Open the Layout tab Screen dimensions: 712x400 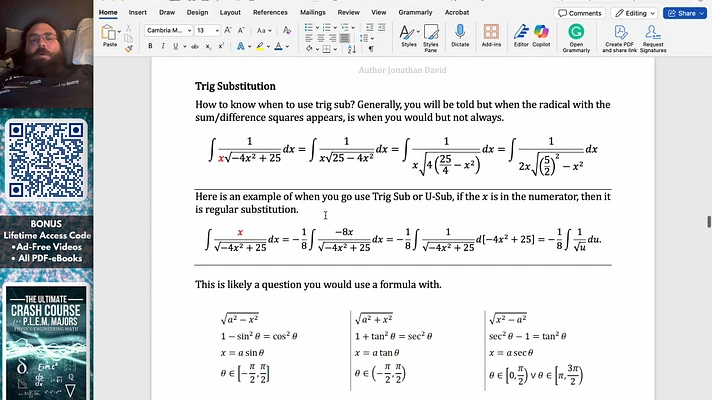pyautogui.click(x=230, y=12)
